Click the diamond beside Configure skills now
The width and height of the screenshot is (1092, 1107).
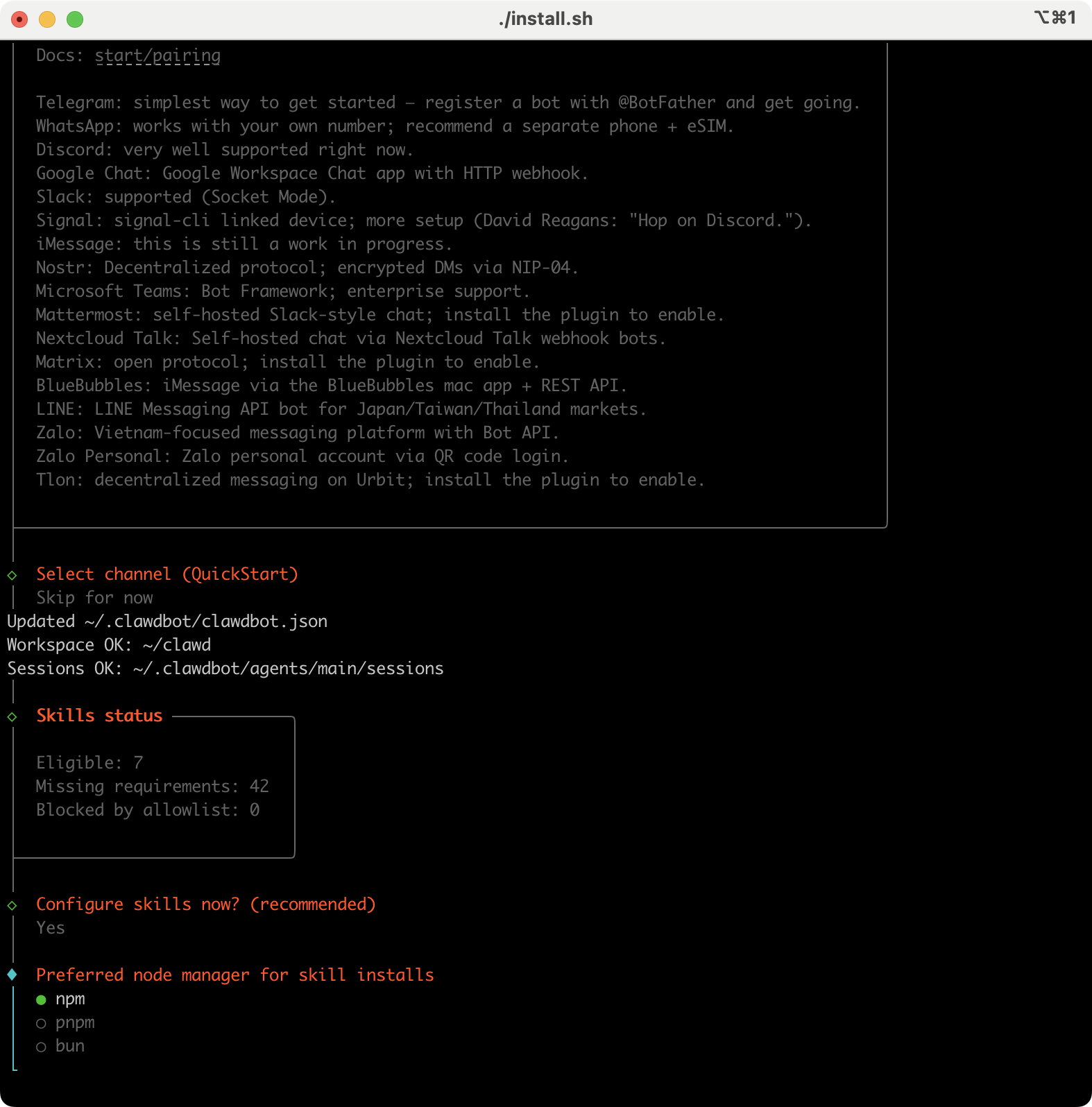pos(12,905)
